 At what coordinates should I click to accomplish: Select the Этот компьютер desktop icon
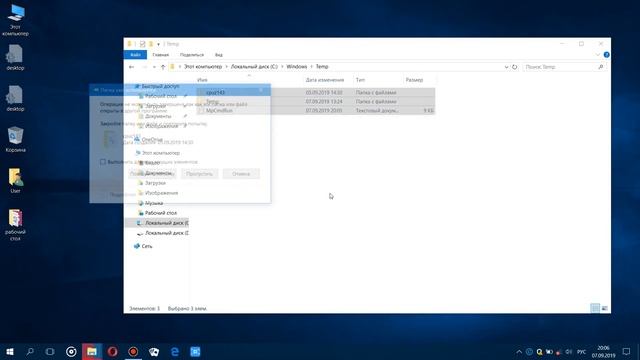pos(16,20)
